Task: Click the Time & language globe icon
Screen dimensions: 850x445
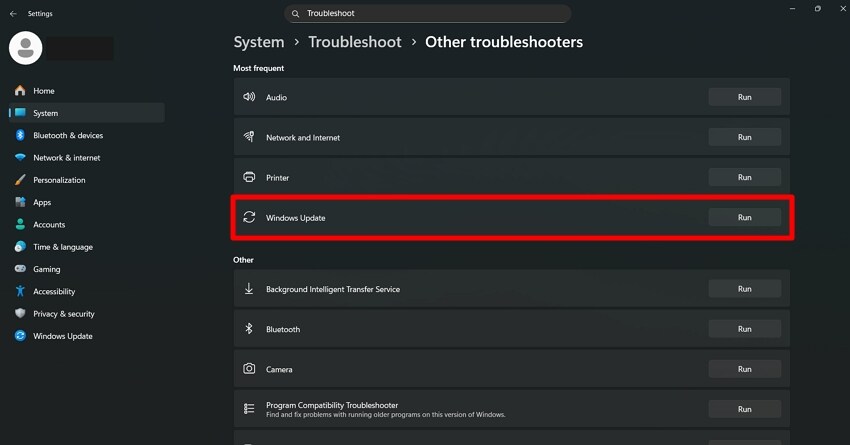Action: [20, 247]
